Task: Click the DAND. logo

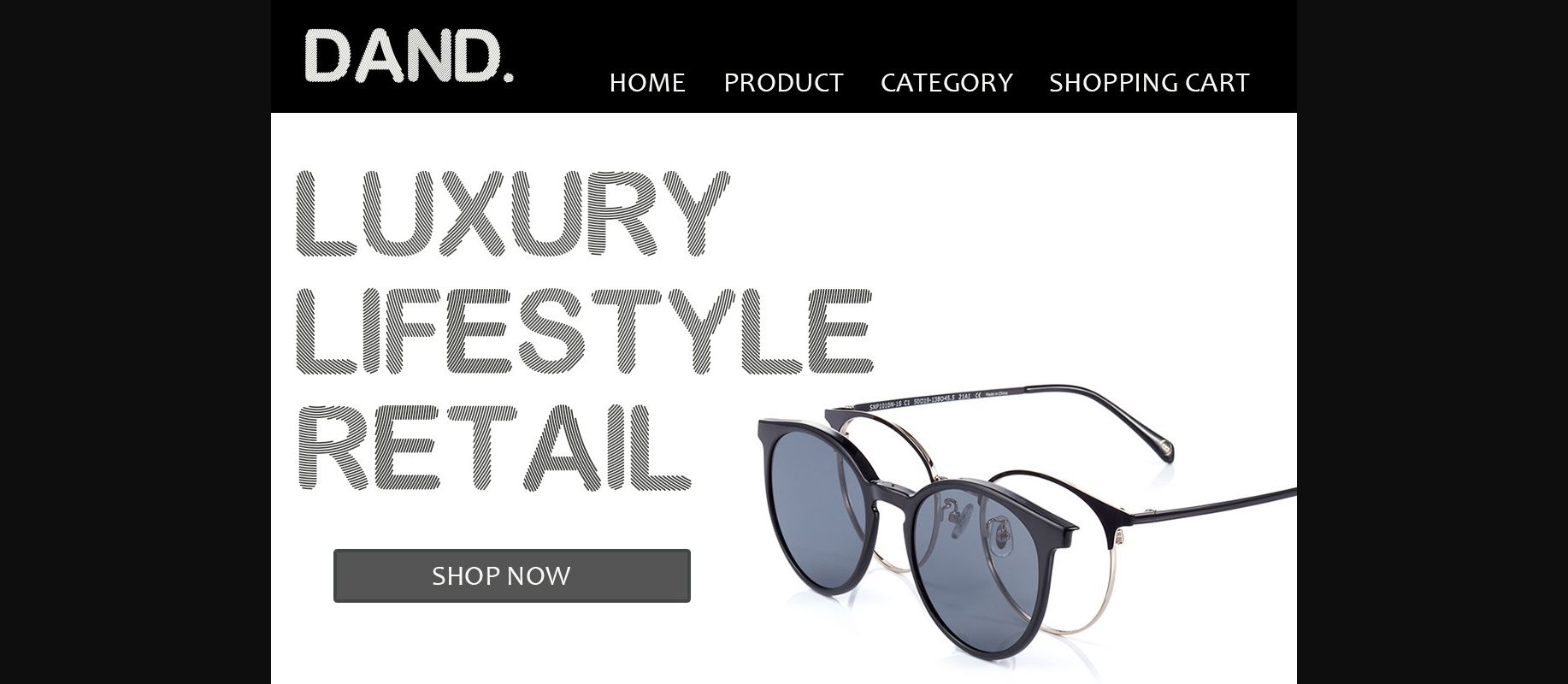Action: click(409, 56)
